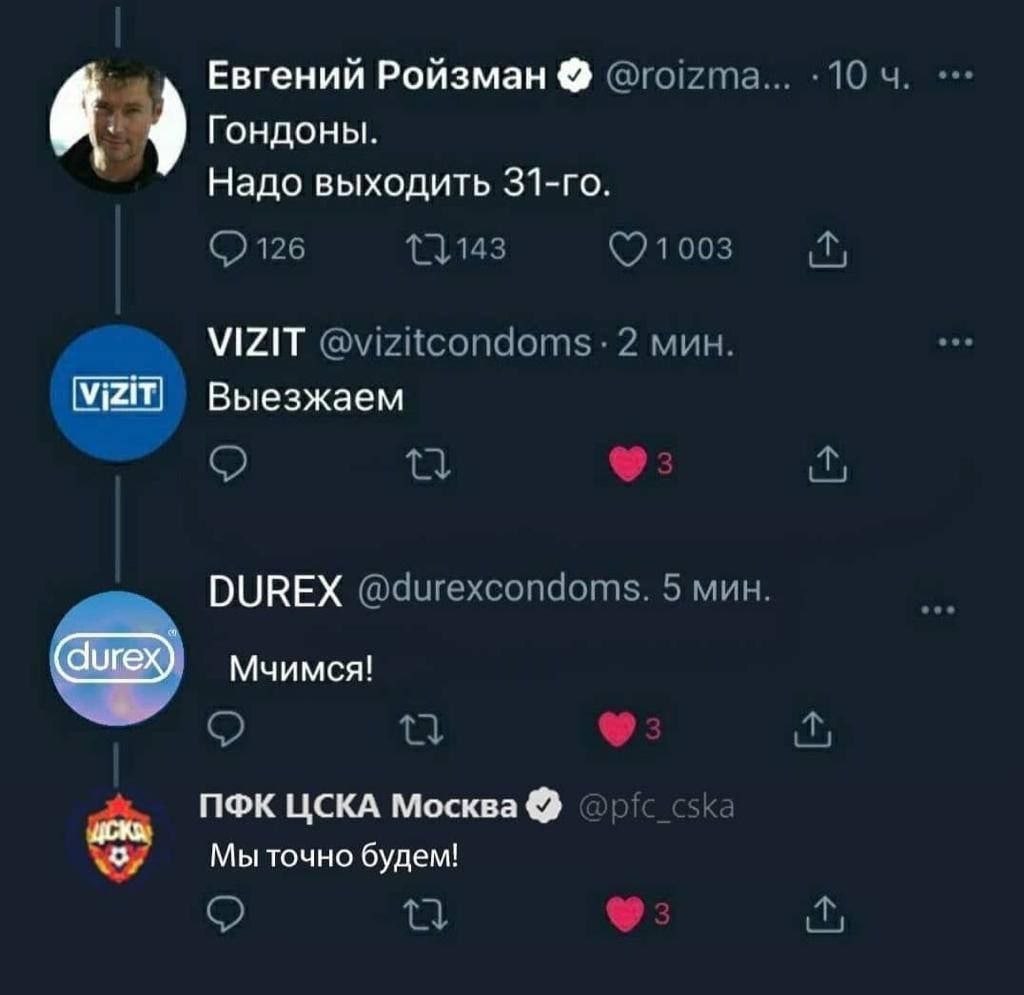Share the VIZIT tweet
Viewport: 1024px width, 995px height.
pyautogui.click(x=827, y=463)
